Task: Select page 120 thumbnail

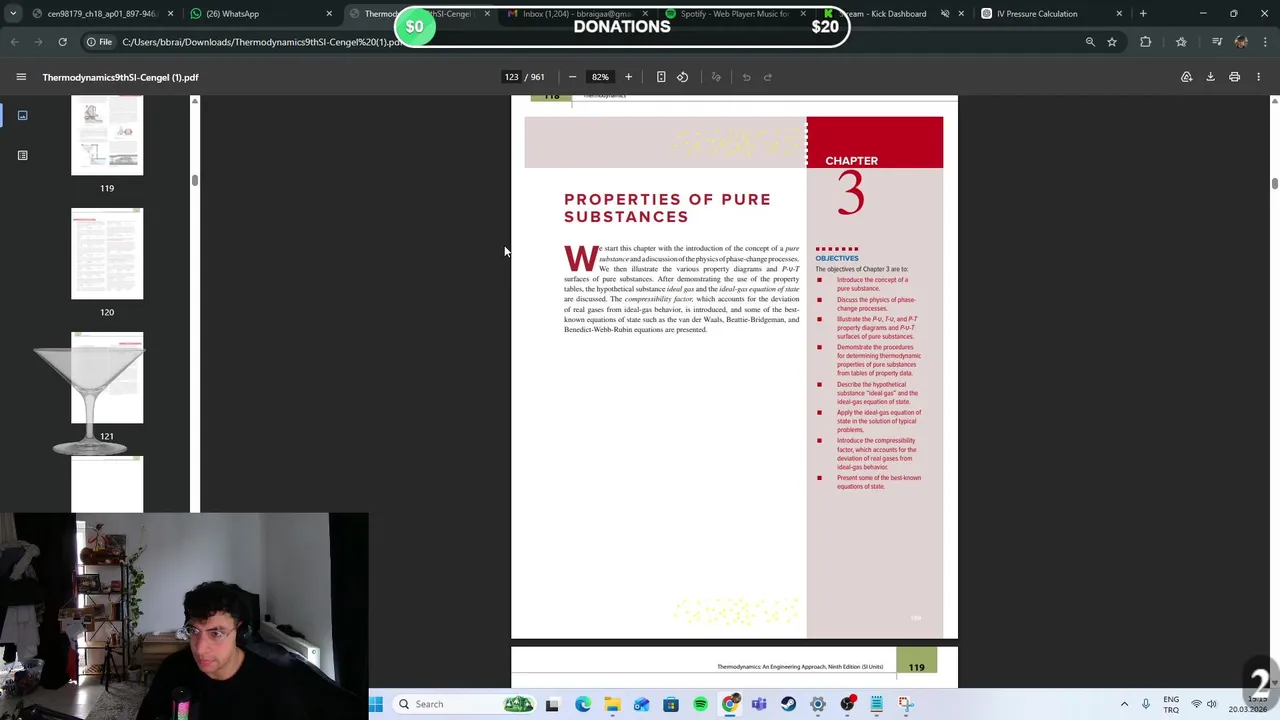Action: pyautogui.click(x=107, y=254)
